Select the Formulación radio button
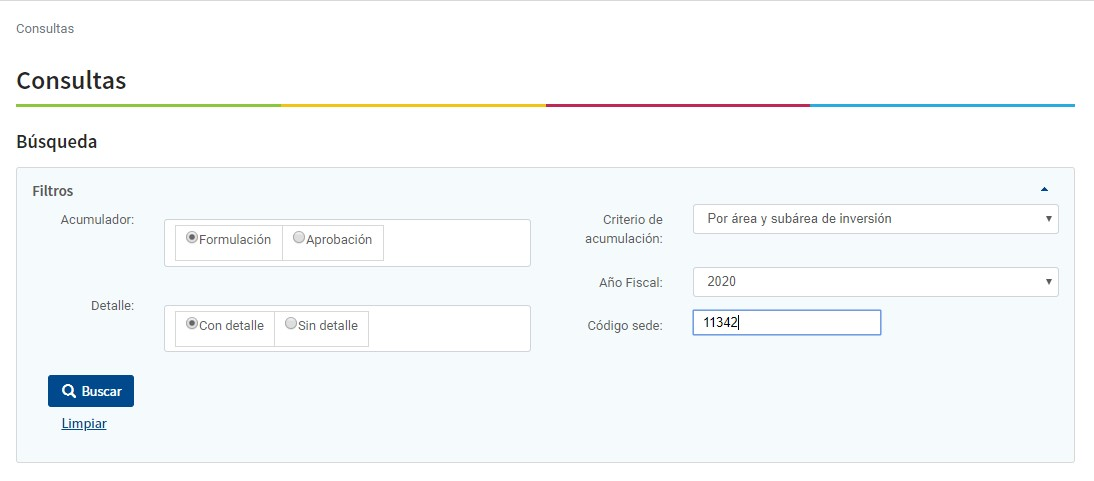Viewport: 1094px width, 481px height. [x=192, y=238]
